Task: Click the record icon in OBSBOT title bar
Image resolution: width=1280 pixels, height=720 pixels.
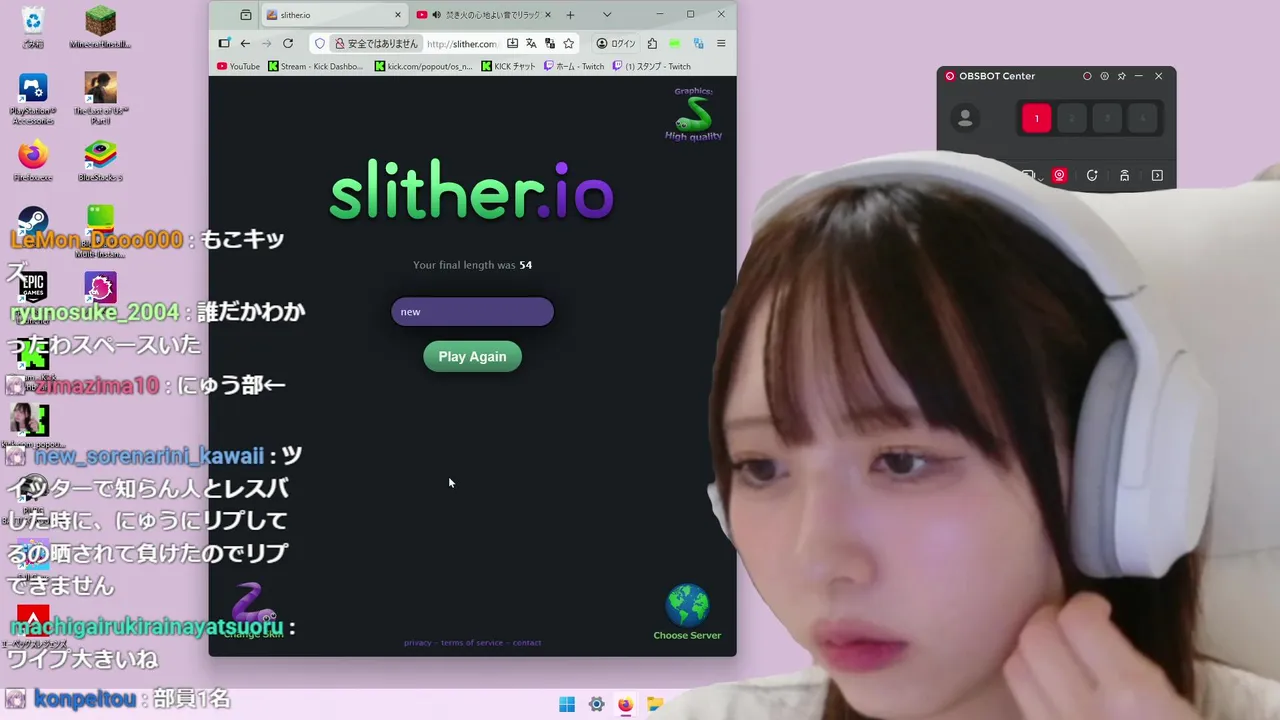Action: tap(1087, 76)
